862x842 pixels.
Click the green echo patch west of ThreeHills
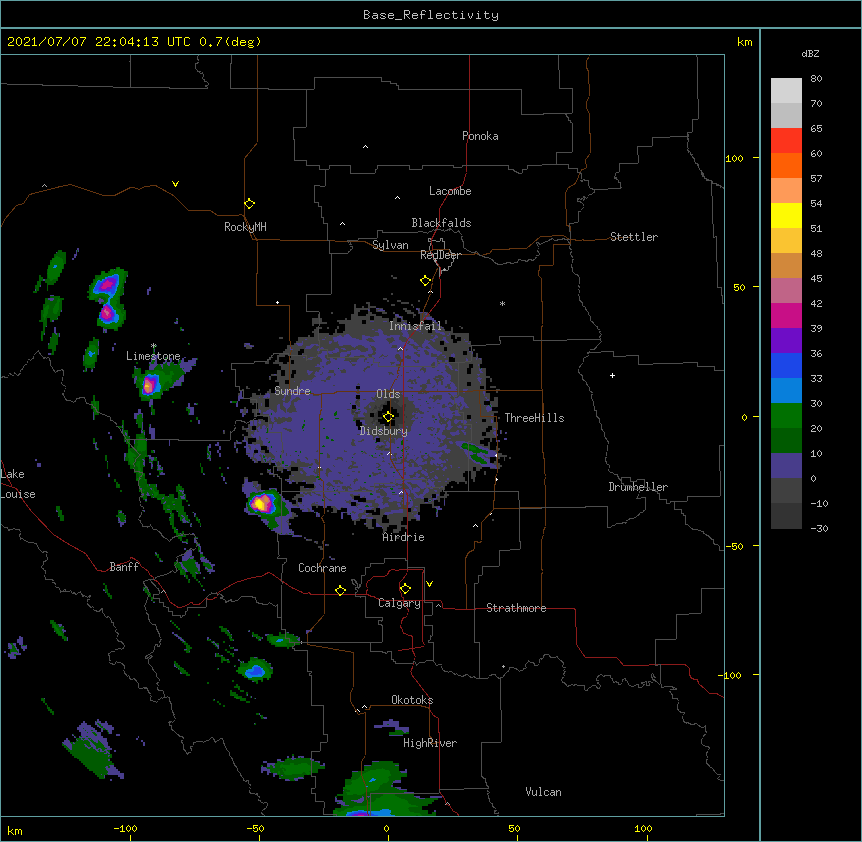(x=476, y=452)
